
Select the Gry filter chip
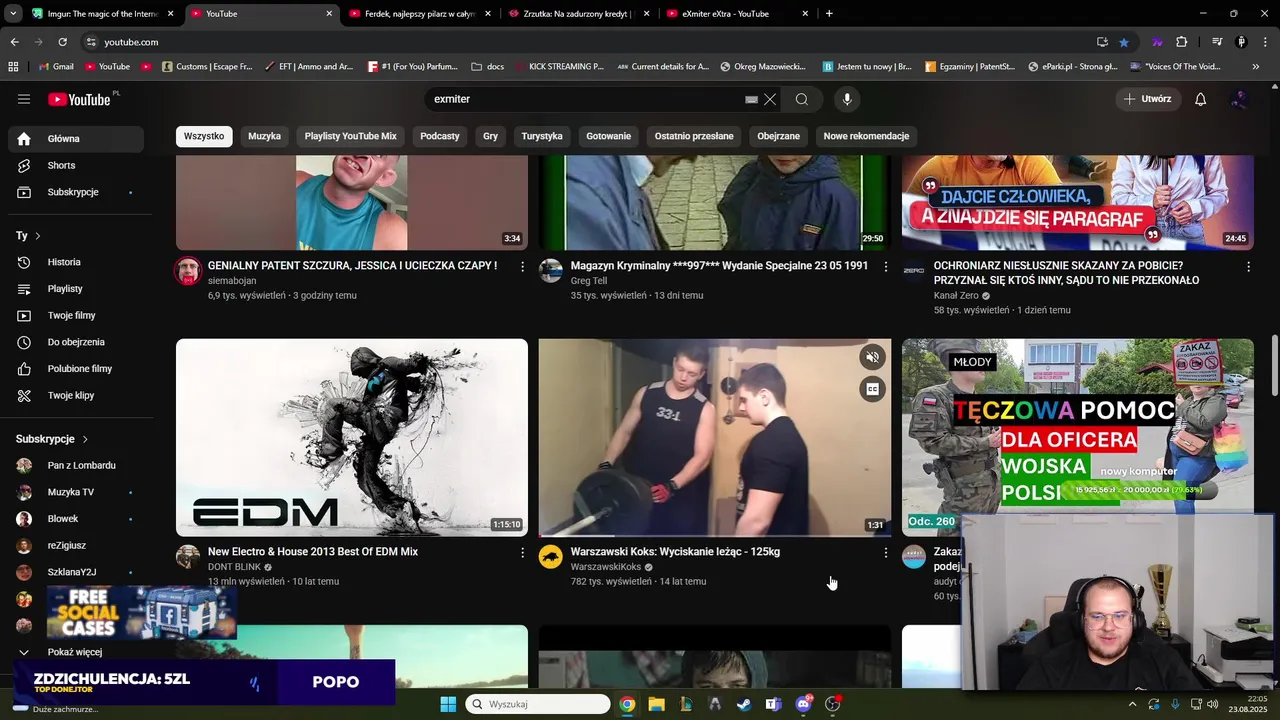[x=490, y=136]
